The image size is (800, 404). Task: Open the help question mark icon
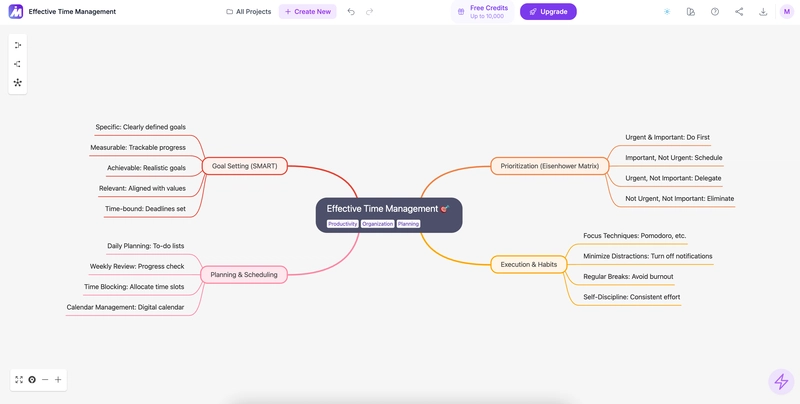point(715,12)
